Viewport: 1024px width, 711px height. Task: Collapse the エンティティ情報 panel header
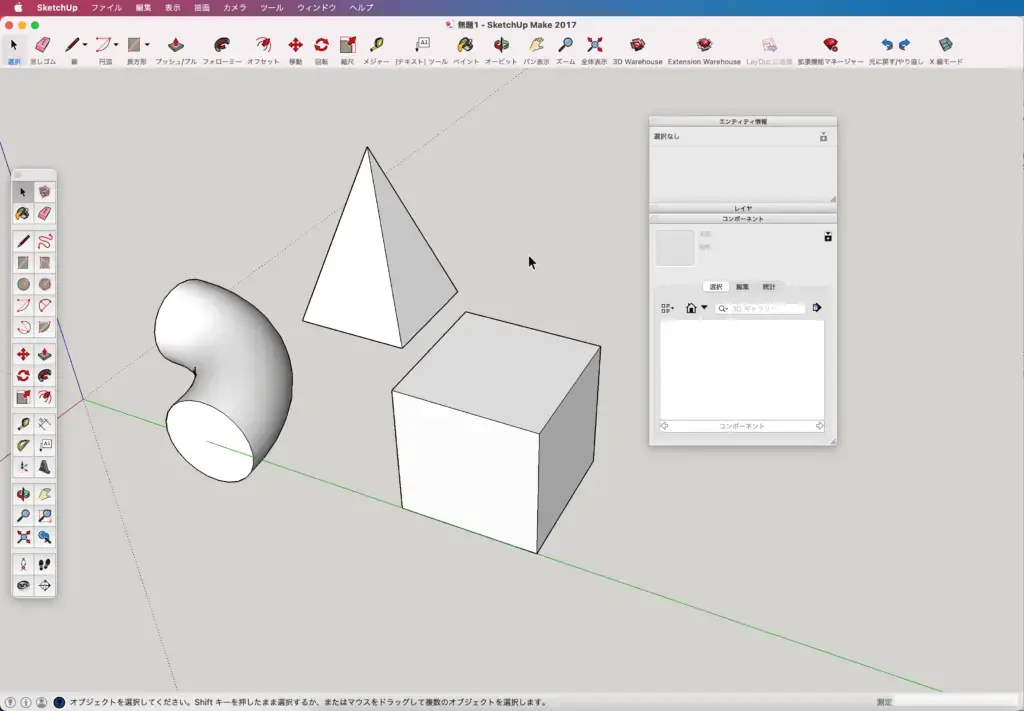click(743, 121)
